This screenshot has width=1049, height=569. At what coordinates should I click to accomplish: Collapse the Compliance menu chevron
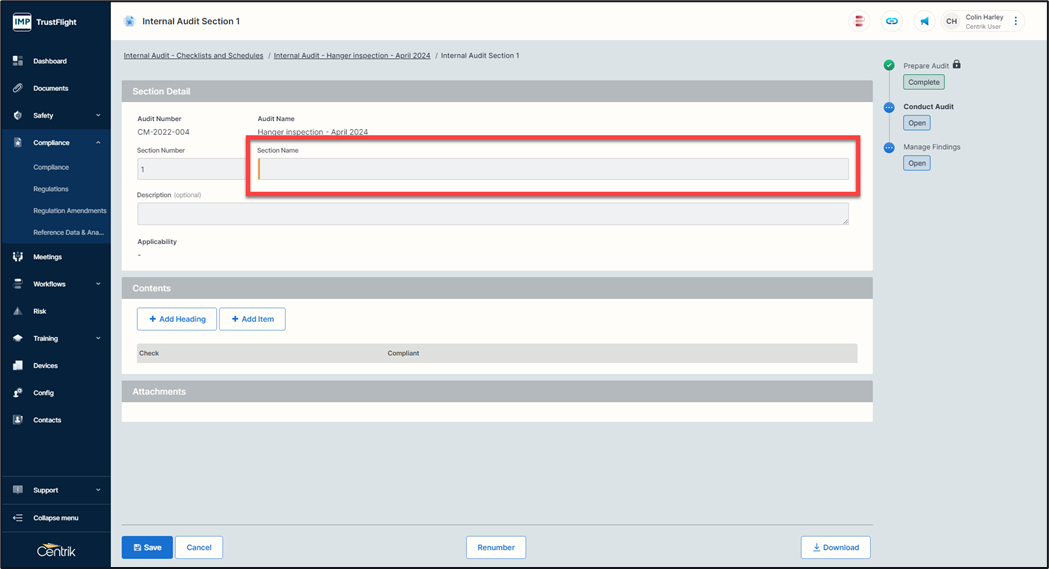click(x=98, y=142)
